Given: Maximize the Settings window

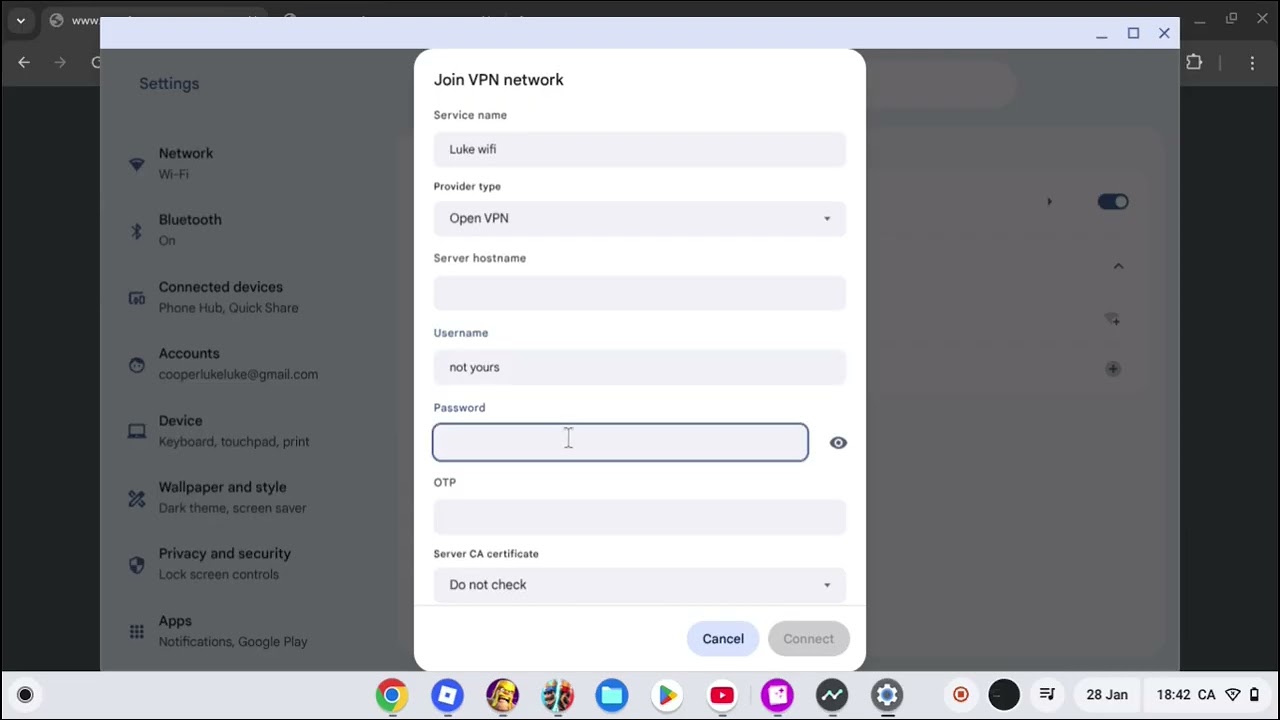Looking at the screenshot, I should [1133, 33].
